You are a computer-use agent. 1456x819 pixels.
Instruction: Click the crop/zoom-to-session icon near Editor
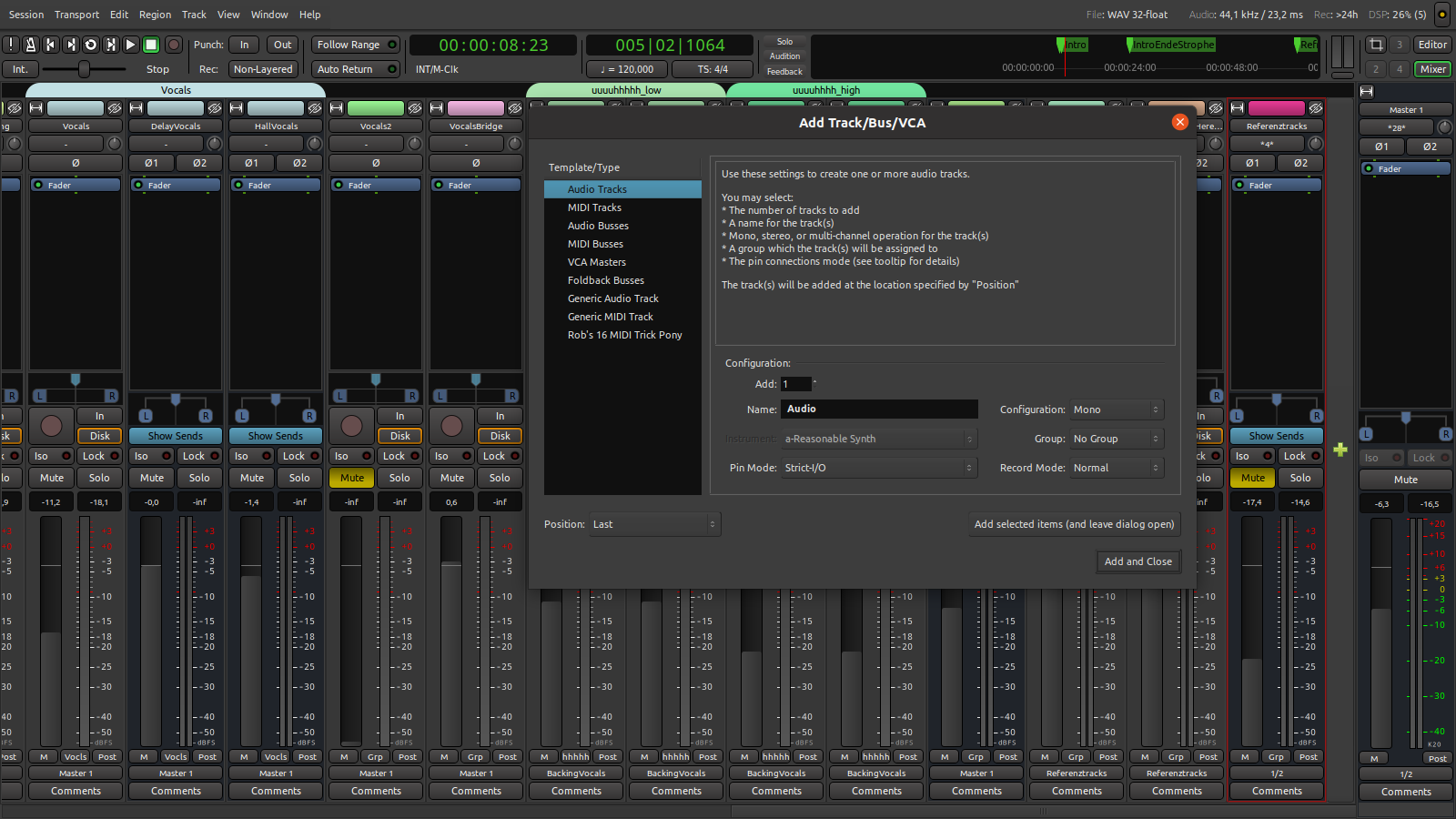[1376, 45]
